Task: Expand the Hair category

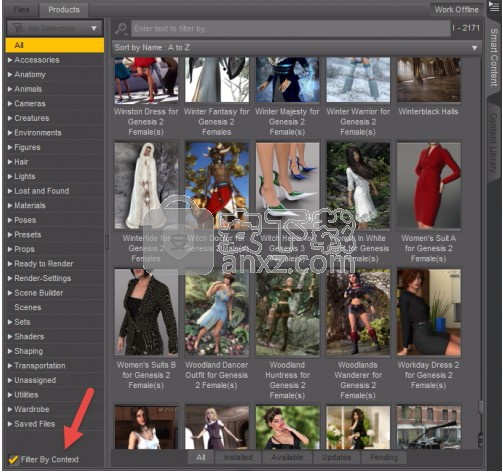Action: [10, 162]
